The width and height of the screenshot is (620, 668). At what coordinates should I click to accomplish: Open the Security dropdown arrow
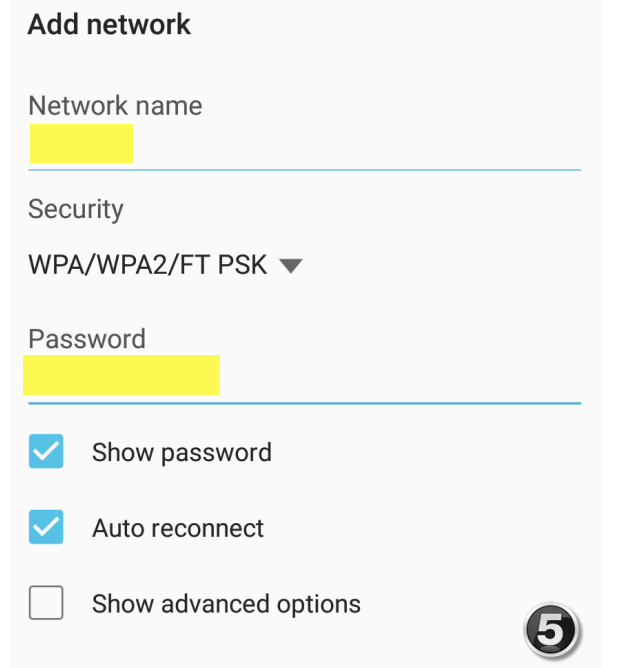tap(291, 266)
